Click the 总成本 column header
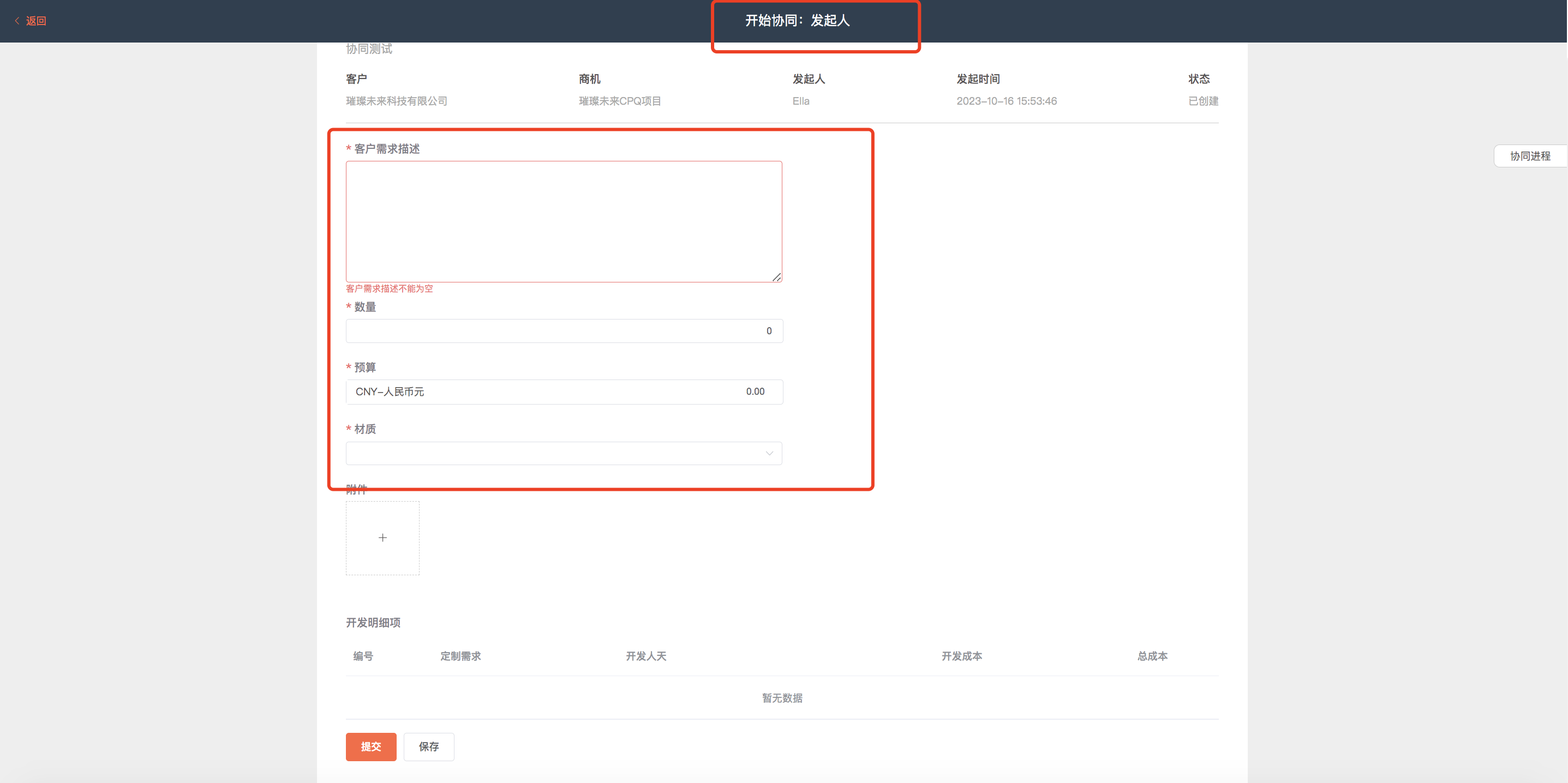The image size is (1568, 783). coord(1152,656)
